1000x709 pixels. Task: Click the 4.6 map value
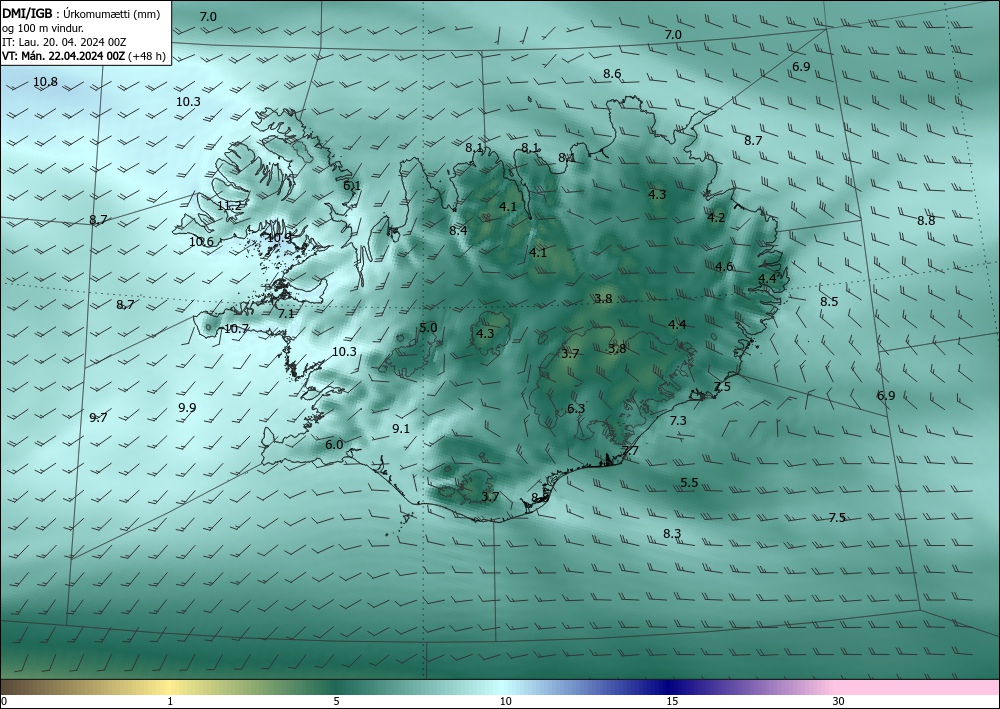[724, 267]
